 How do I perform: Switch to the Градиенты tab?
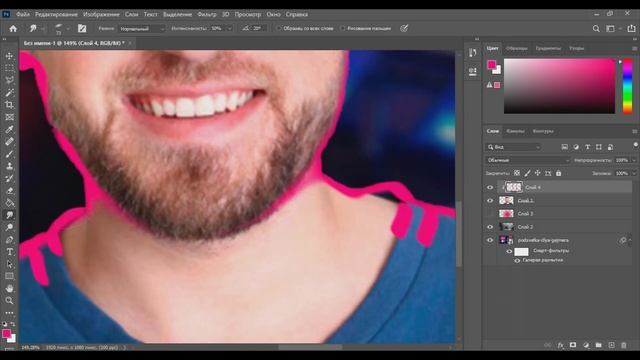coord(548,48)
